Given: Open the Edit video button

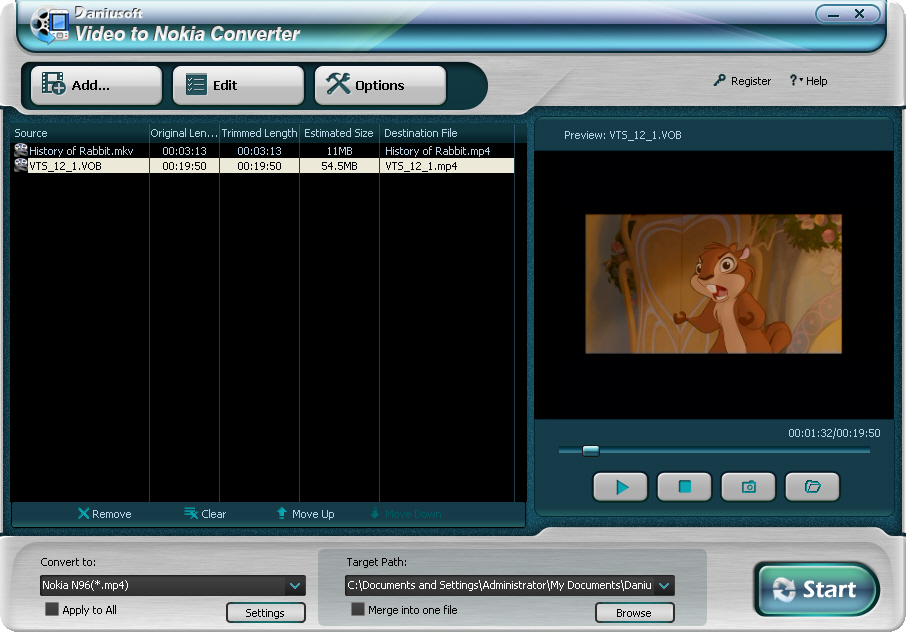Looking at the screenshot, I should coord(238,85).
